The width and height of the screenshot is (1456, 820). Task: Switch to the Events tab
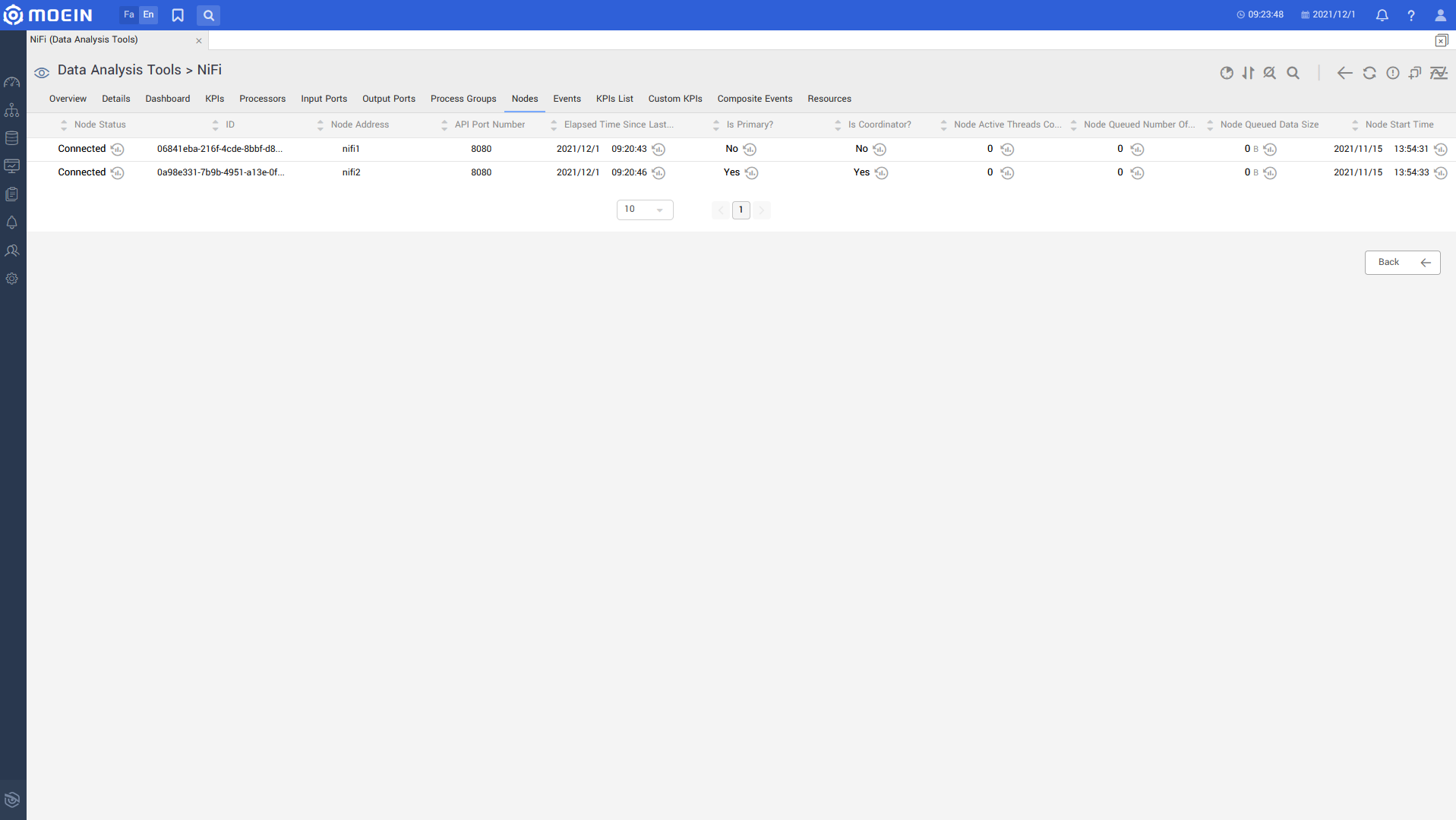click(x=567, y=99)
